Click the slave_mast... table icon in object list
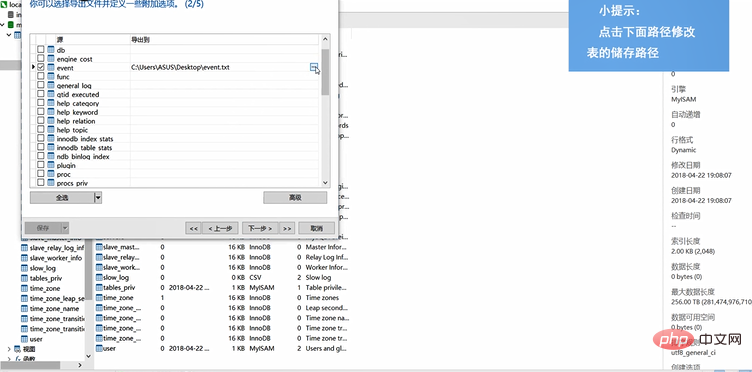This screenshot has width=752, height=372. pyautogui.click(x=99, y=247)
